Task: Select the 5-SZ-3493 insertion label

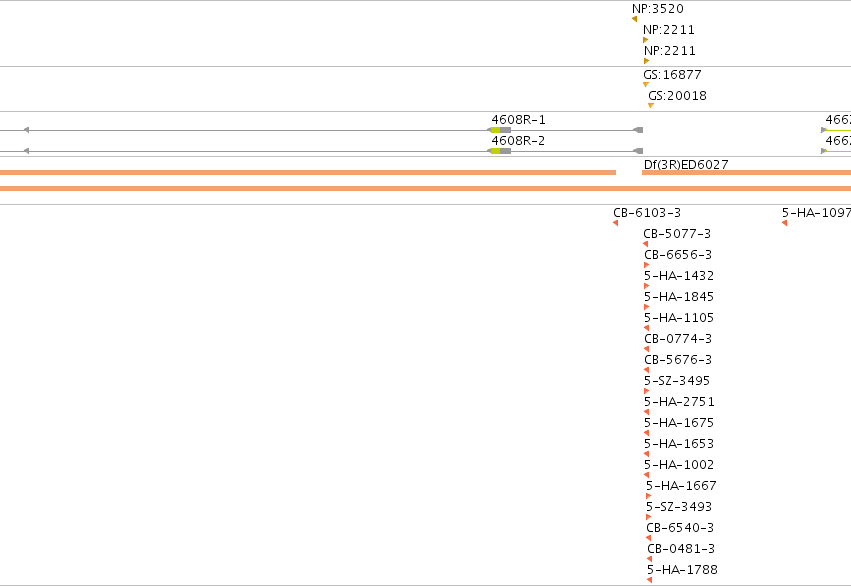Action: click(679, 507)
